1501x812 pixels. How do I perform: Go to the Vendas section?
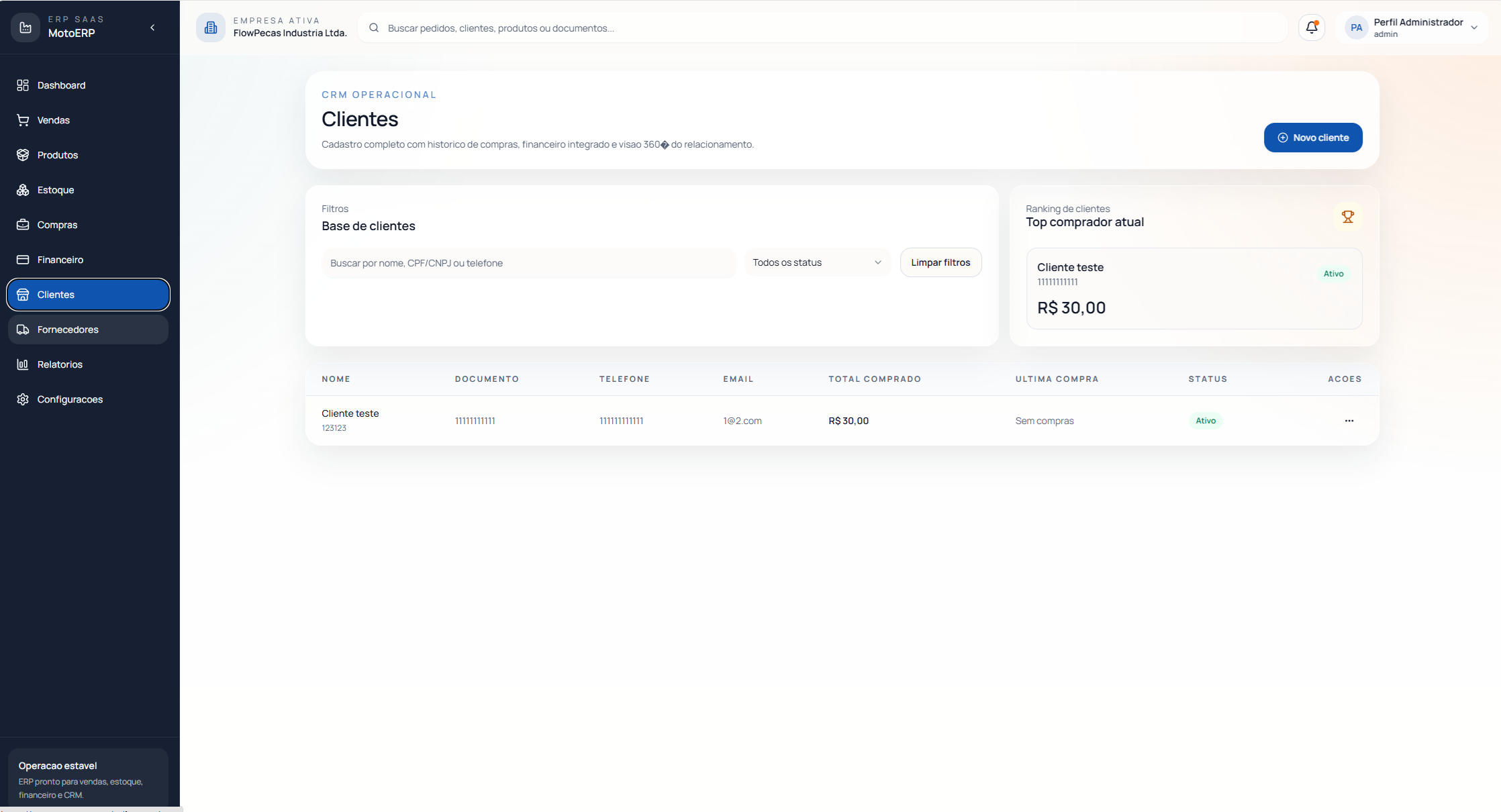[88, 120]
